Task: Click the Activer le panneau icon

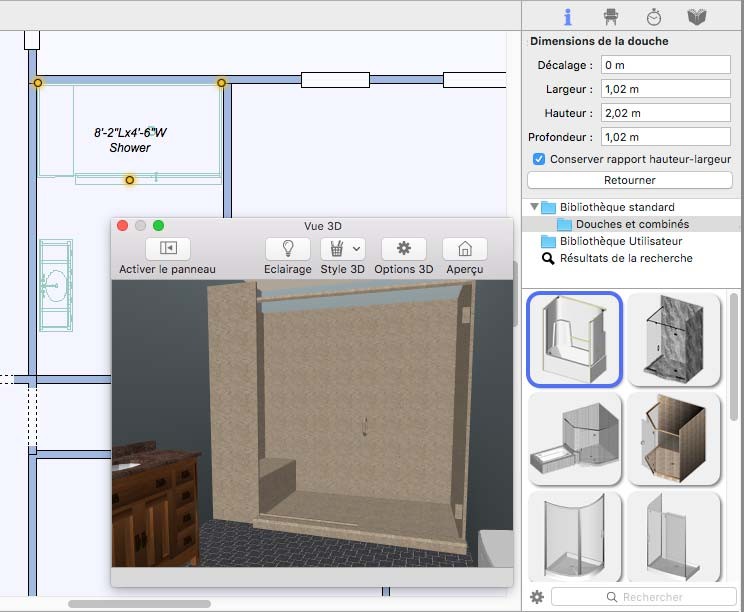Action: [x=167, y=248]
